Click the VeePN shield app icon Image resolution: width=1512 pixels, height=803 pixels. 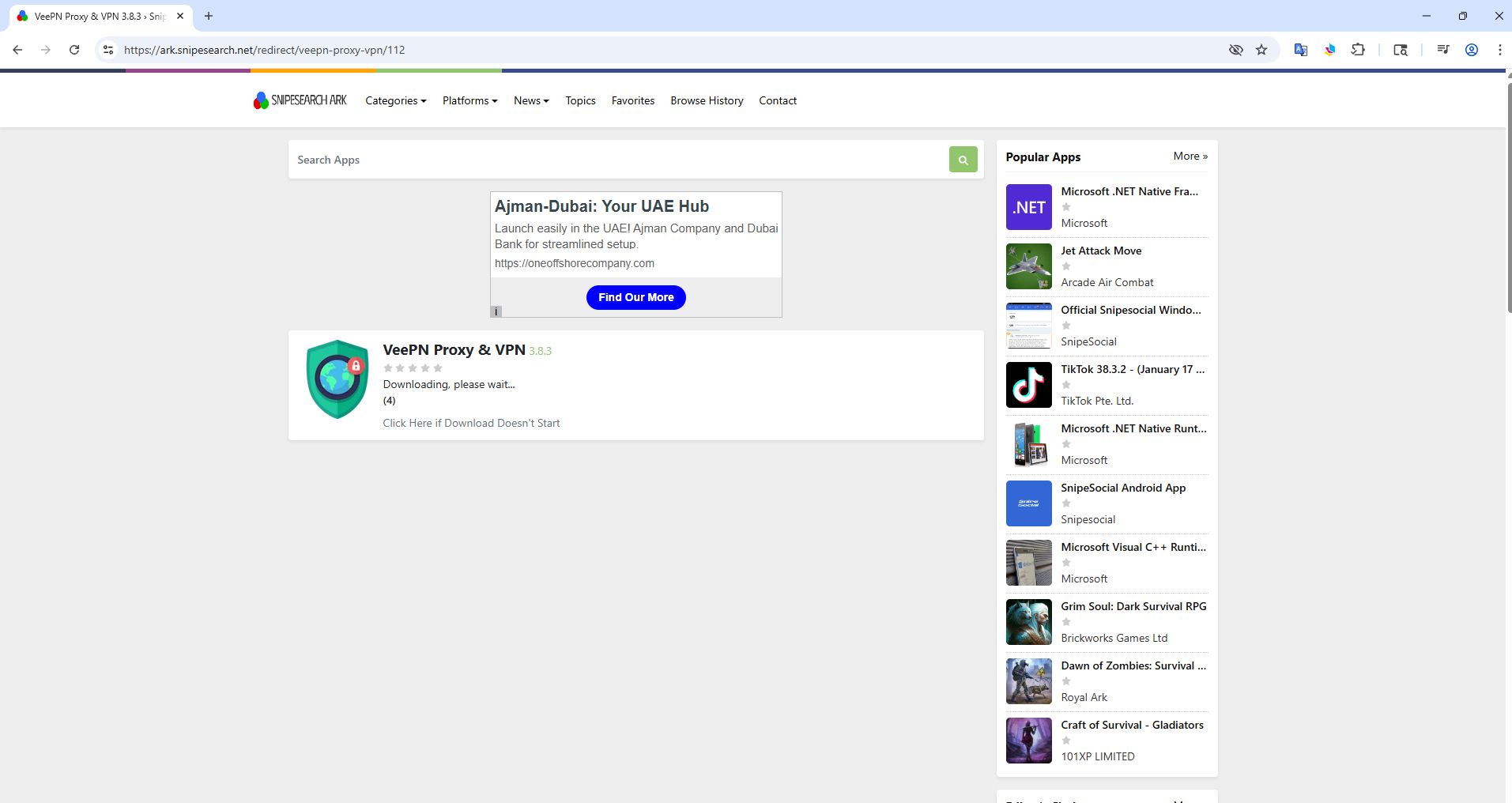click(337, 379)
